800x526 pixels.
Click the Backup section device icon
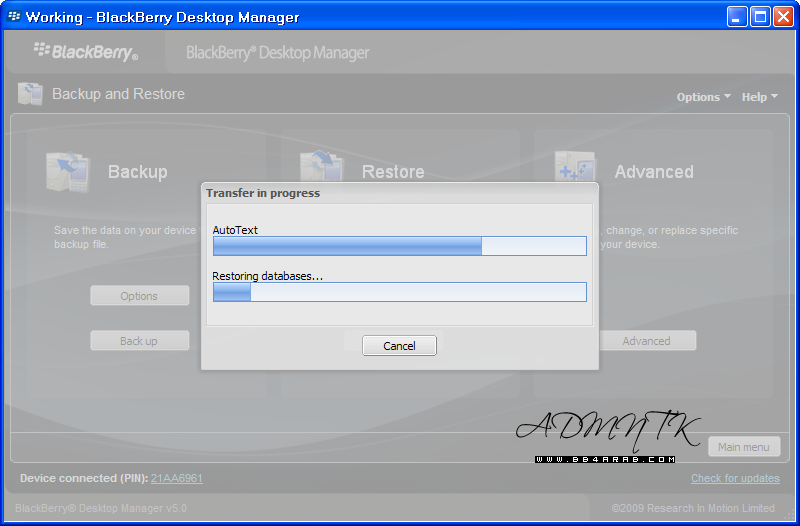[x=68, y=171]
